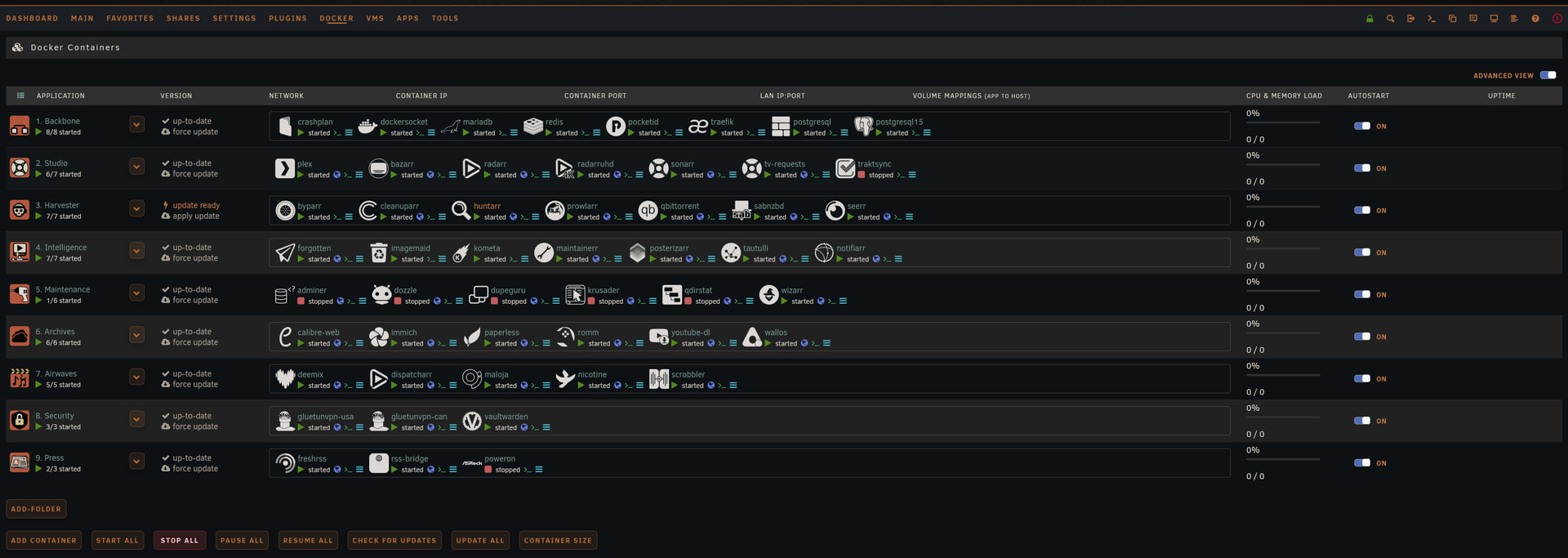Image resolution: width=1568 pixels, height=558 pixels.
Task: Turn off autostart for Maintenance folder
Action: (1362, 295)
